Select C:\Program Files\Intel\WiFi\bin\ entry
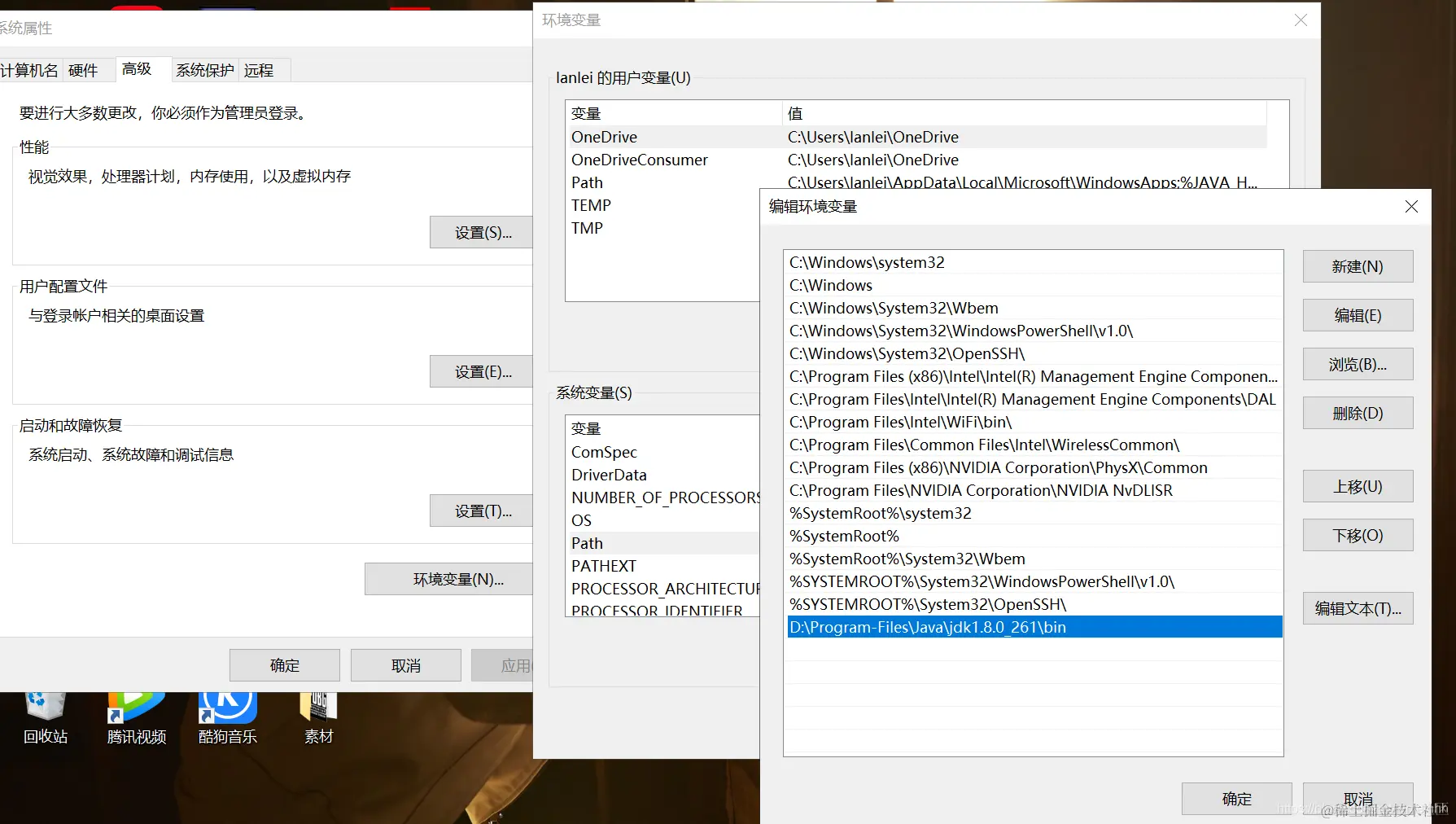 click(1034, 422)
